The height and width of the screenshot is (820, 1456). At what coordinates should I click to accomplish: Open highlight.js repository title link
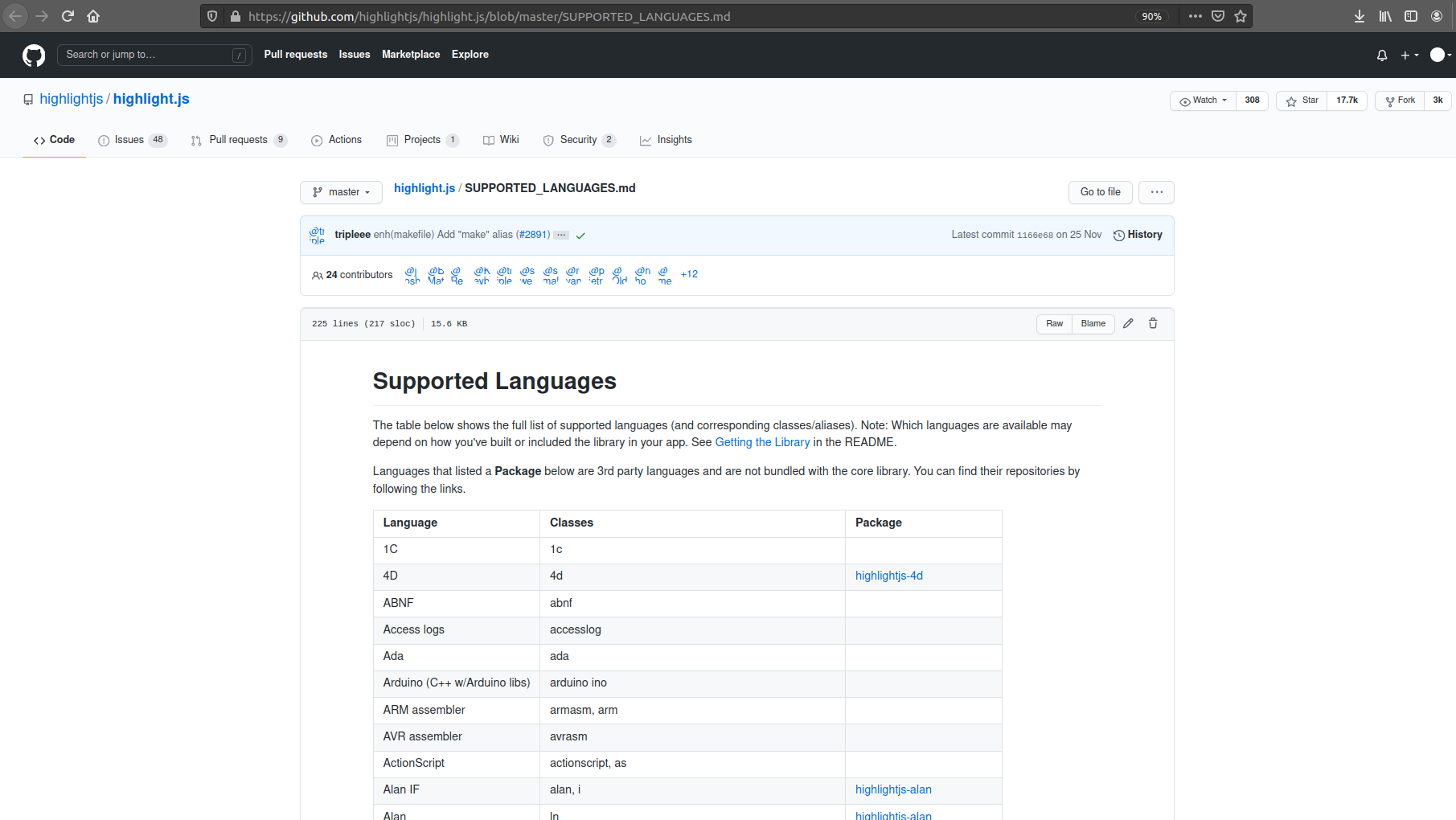tap(151, 99)
